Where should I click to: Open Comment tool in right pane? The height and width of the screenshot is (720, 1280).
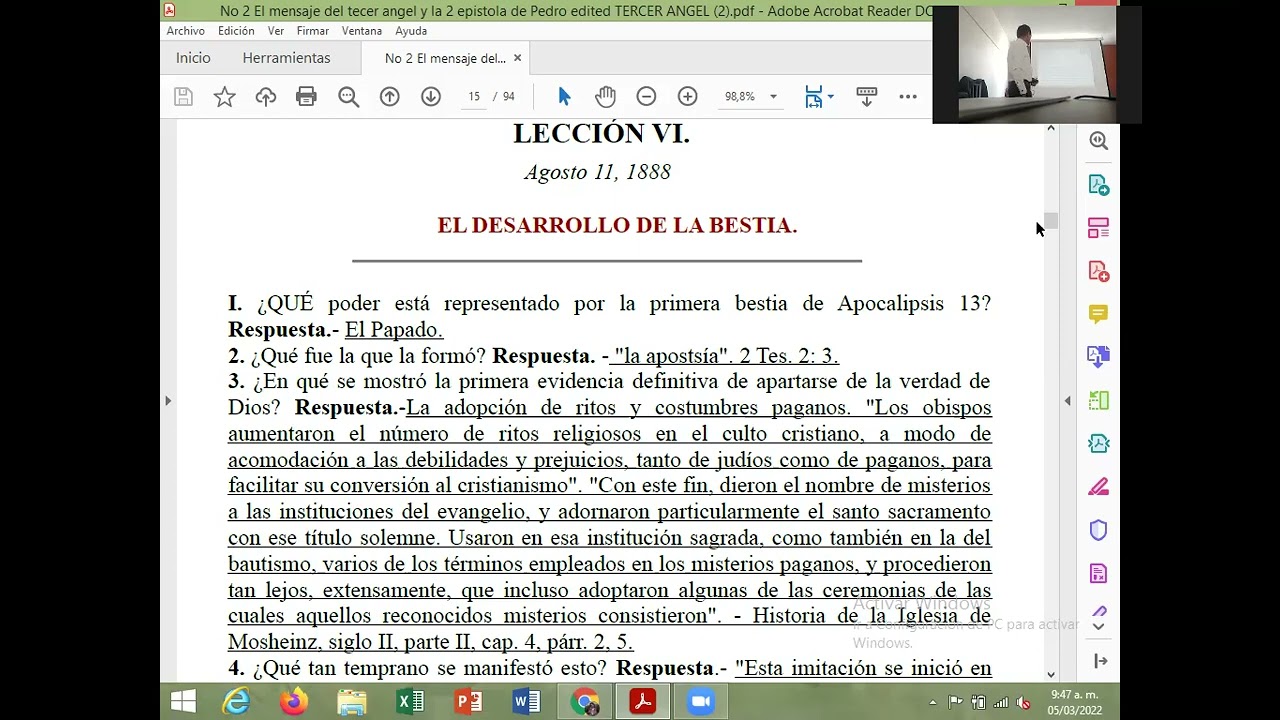coord(1099,314)
